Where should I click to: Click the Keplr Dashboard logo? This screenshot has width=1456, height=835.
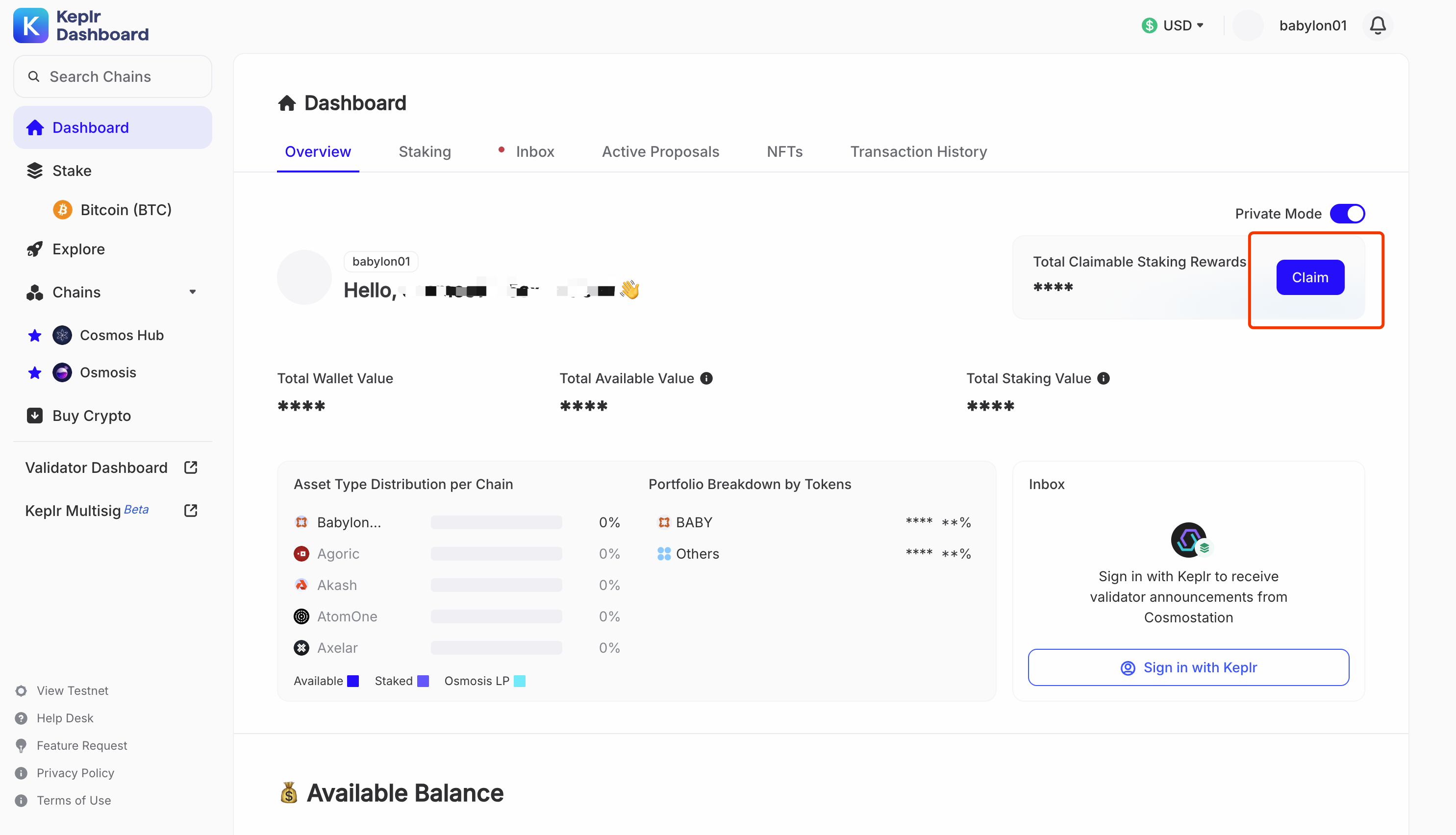(x=80, y=25)
